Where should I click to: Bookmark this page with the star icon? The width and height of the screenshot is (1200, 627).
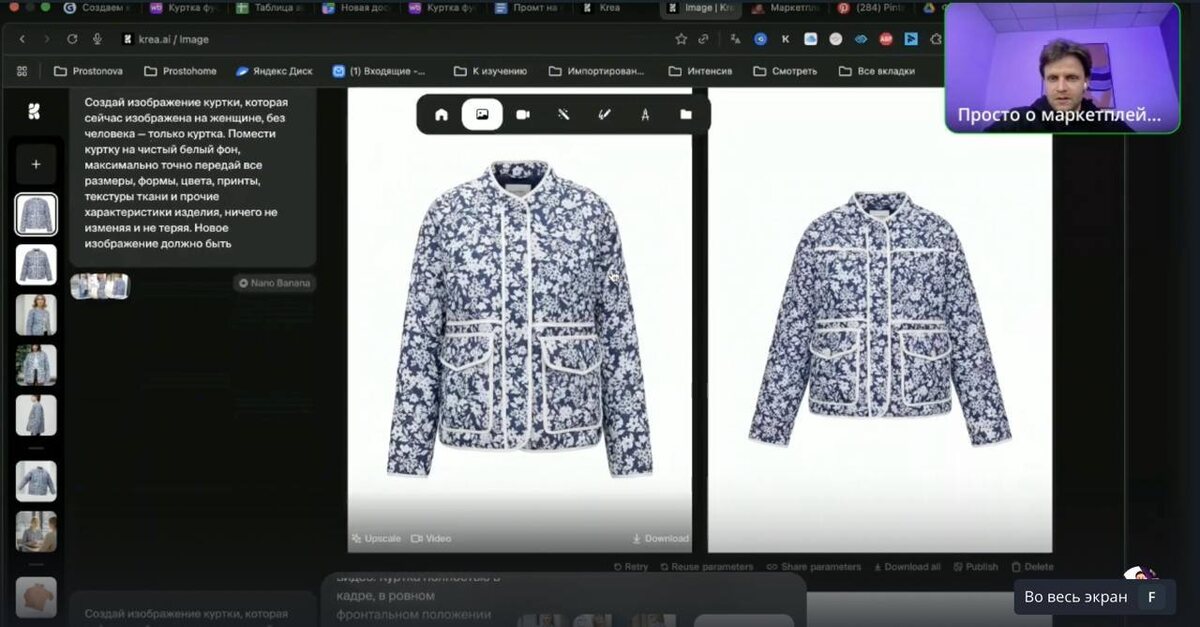pos(681,39)
